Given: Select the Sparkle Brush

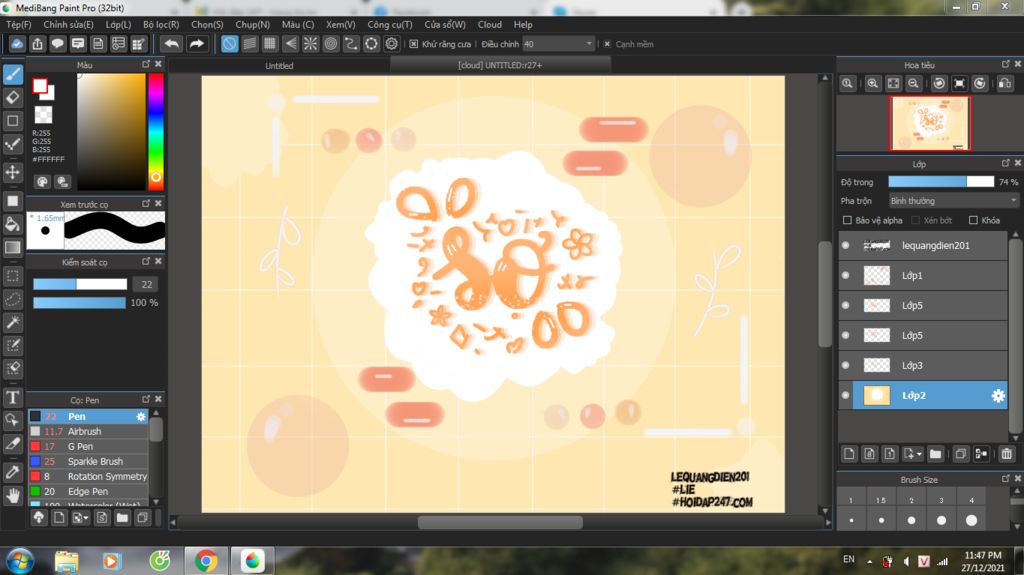Looking at the screenshot, I should 88,461.
